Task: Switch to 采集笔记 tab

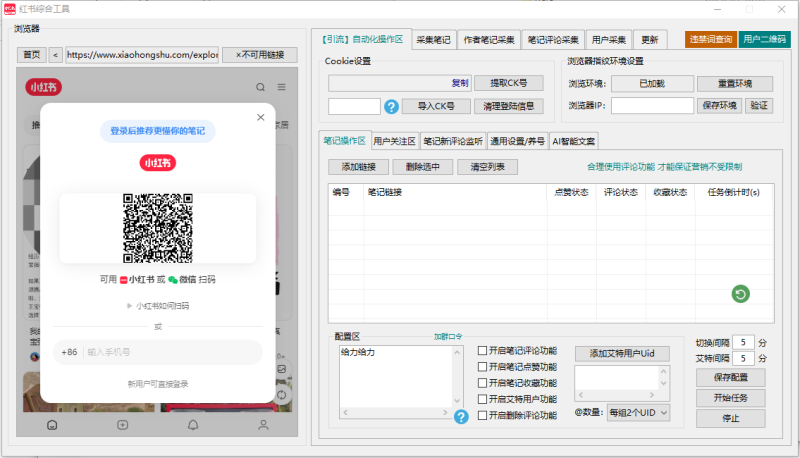Action: tap(433, 40)
